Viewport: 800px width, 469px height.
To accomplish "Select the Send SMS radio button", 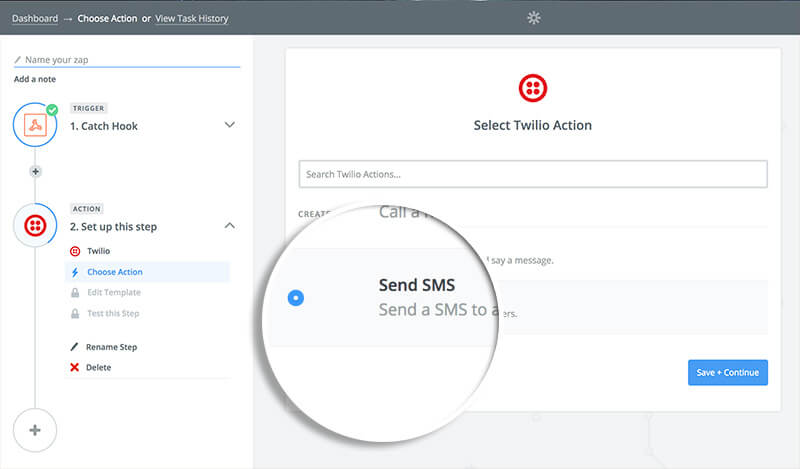I will 296,298.
